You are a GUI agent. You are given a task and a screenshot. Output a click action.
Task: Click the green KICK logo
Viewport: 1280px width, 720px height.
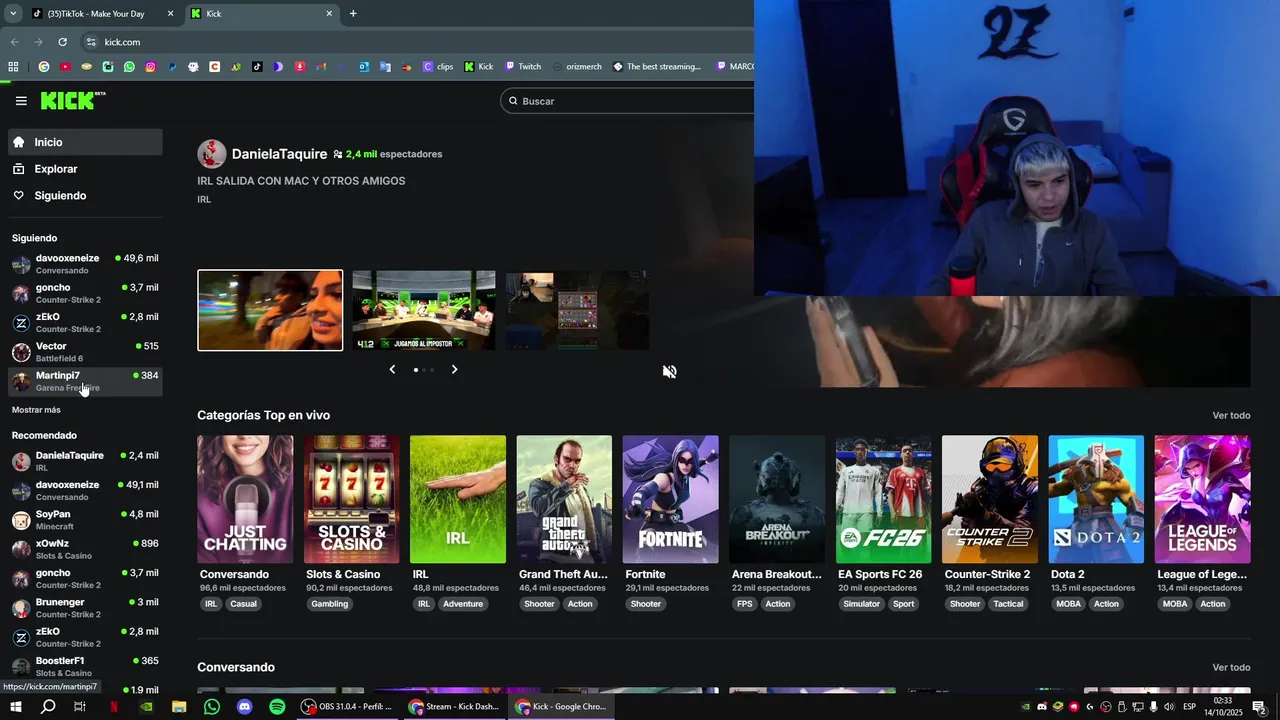(x=72, y=100)
